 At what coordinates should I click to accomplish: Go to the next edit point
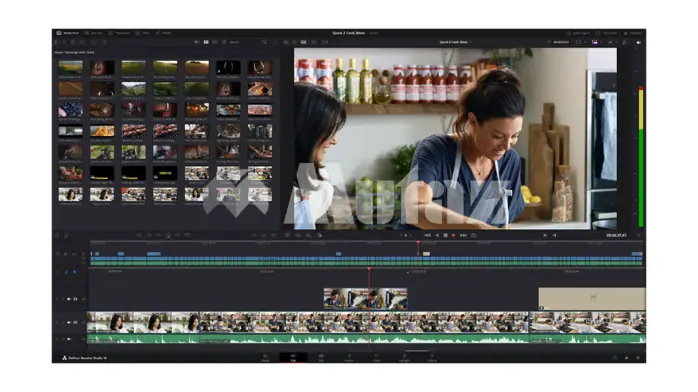tap(555, 235)
